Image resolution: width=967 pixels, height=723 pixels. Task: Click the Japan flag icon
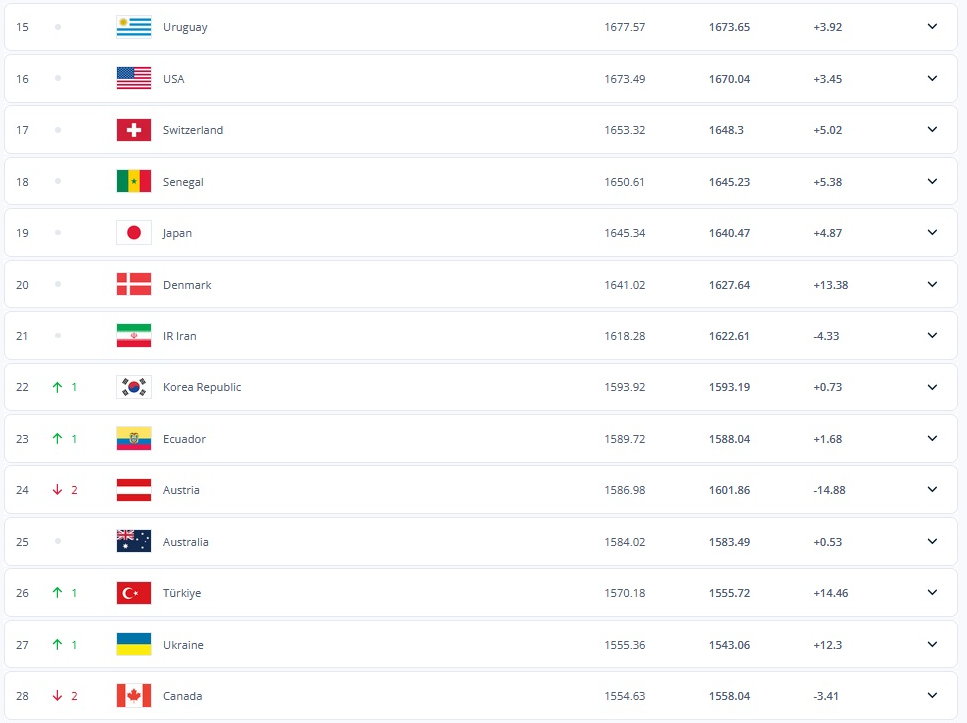point(133,233)
